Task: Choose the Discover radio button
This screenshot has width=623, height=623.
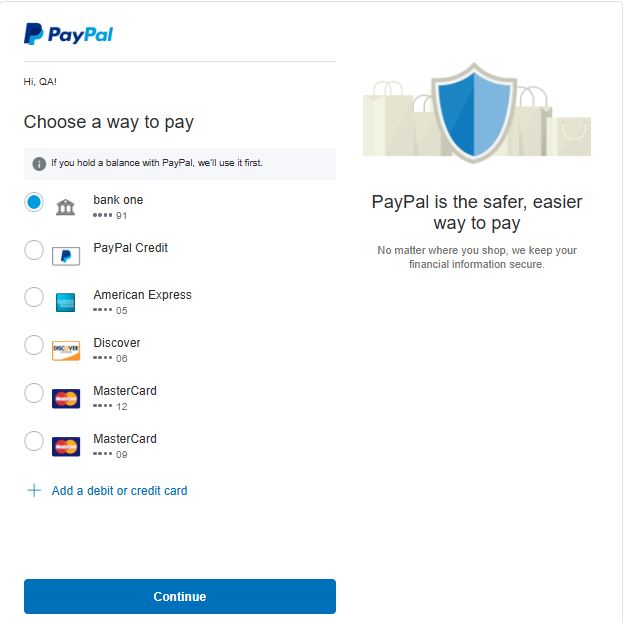Action: (34, 345)
